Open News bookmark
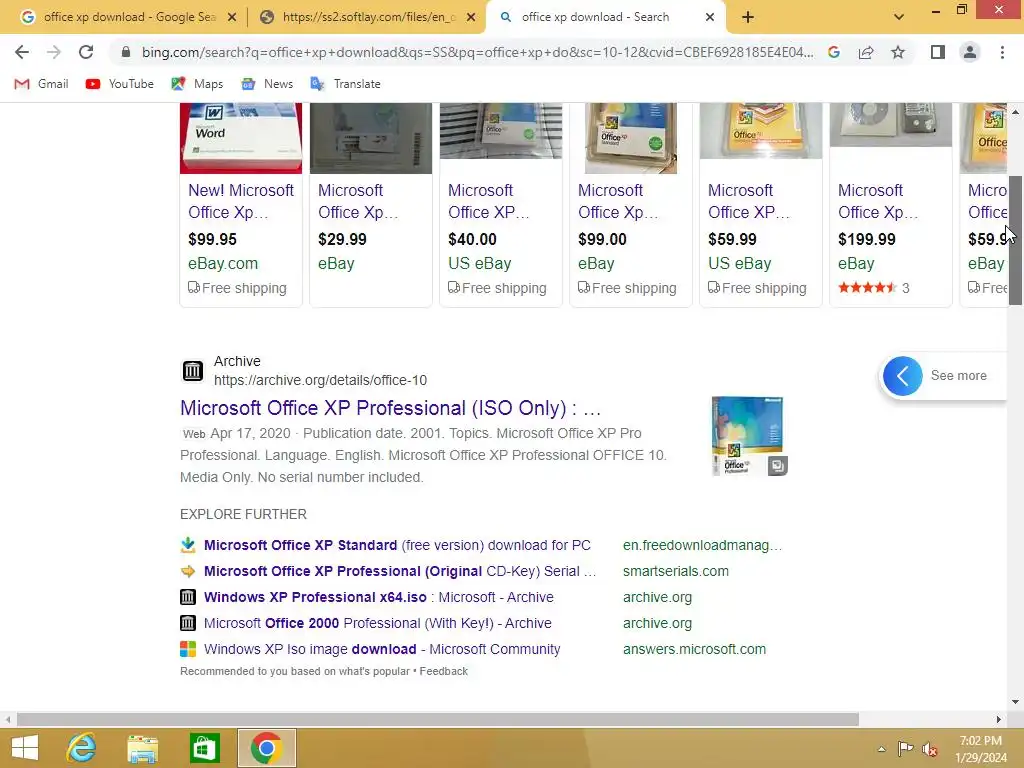1024x768 pixels. click(267, 84)
